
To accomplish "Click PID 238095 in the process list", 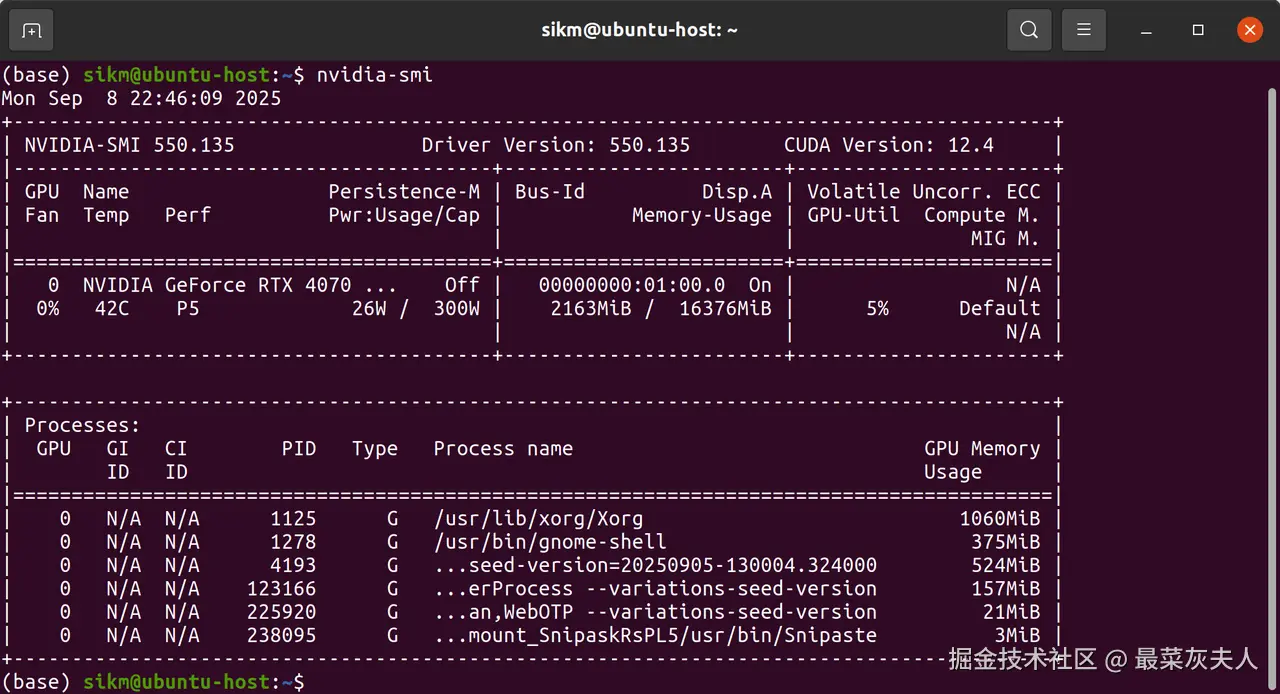I will click(x=281, y=636).
